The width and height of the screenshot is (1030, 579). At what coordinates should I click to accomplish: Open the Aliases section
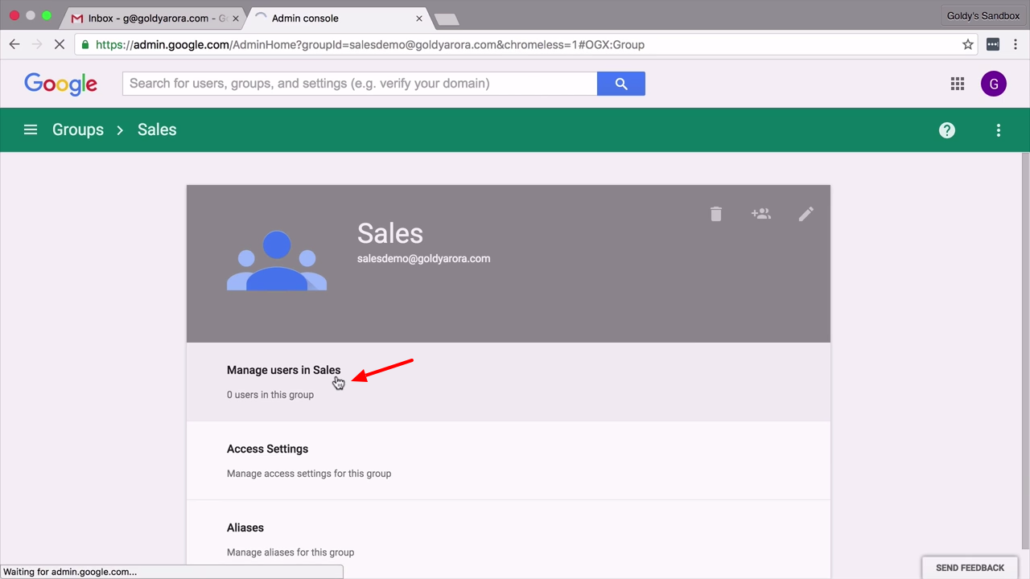point(508,539)
